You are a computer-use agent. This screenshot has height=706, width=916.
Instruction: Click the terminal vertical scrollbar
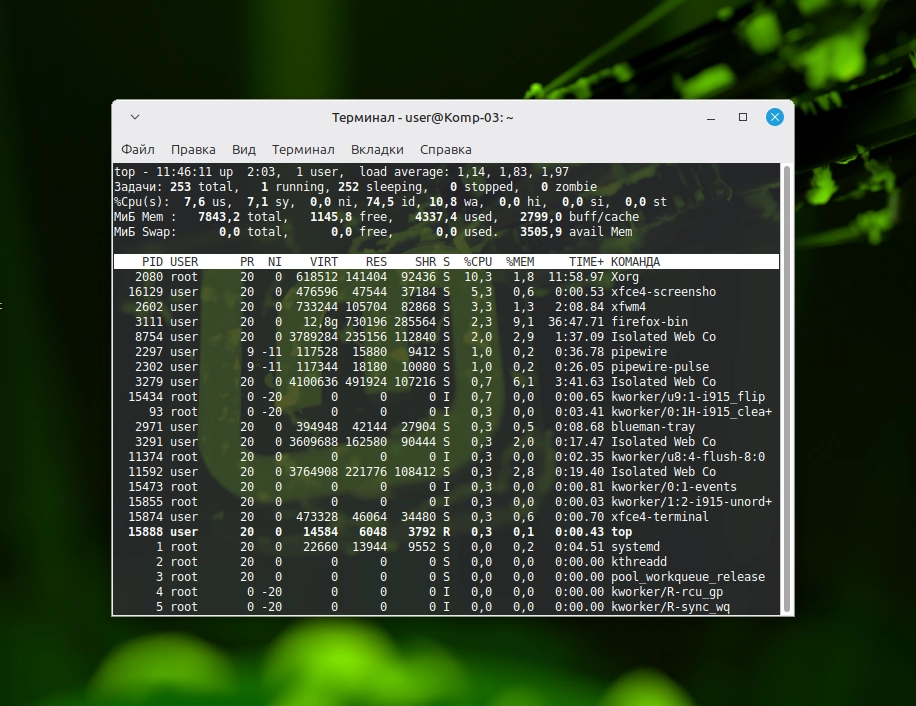(x=786, y=389)
